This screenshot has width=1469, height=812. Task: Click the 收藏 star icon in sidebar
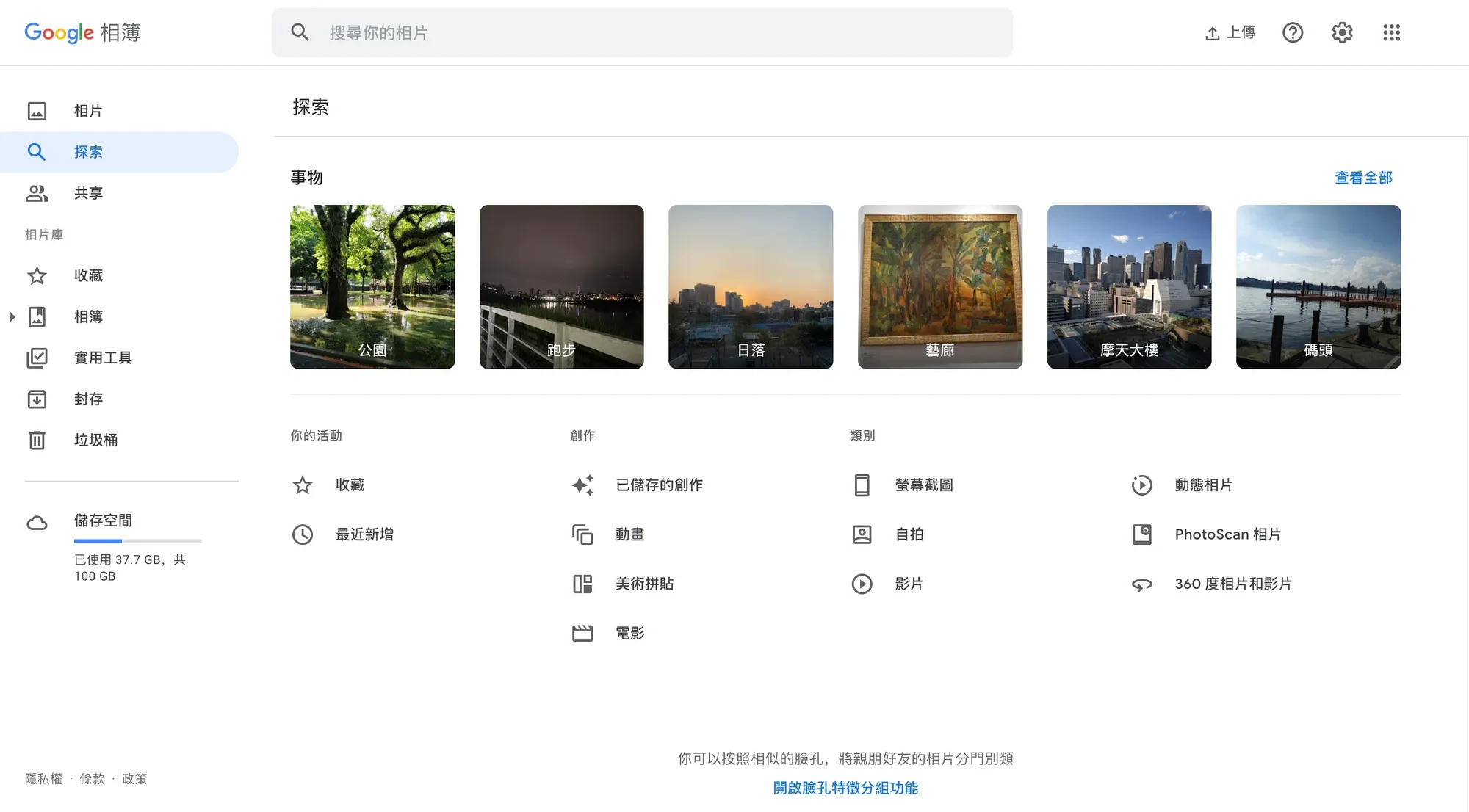coord(37,275)
